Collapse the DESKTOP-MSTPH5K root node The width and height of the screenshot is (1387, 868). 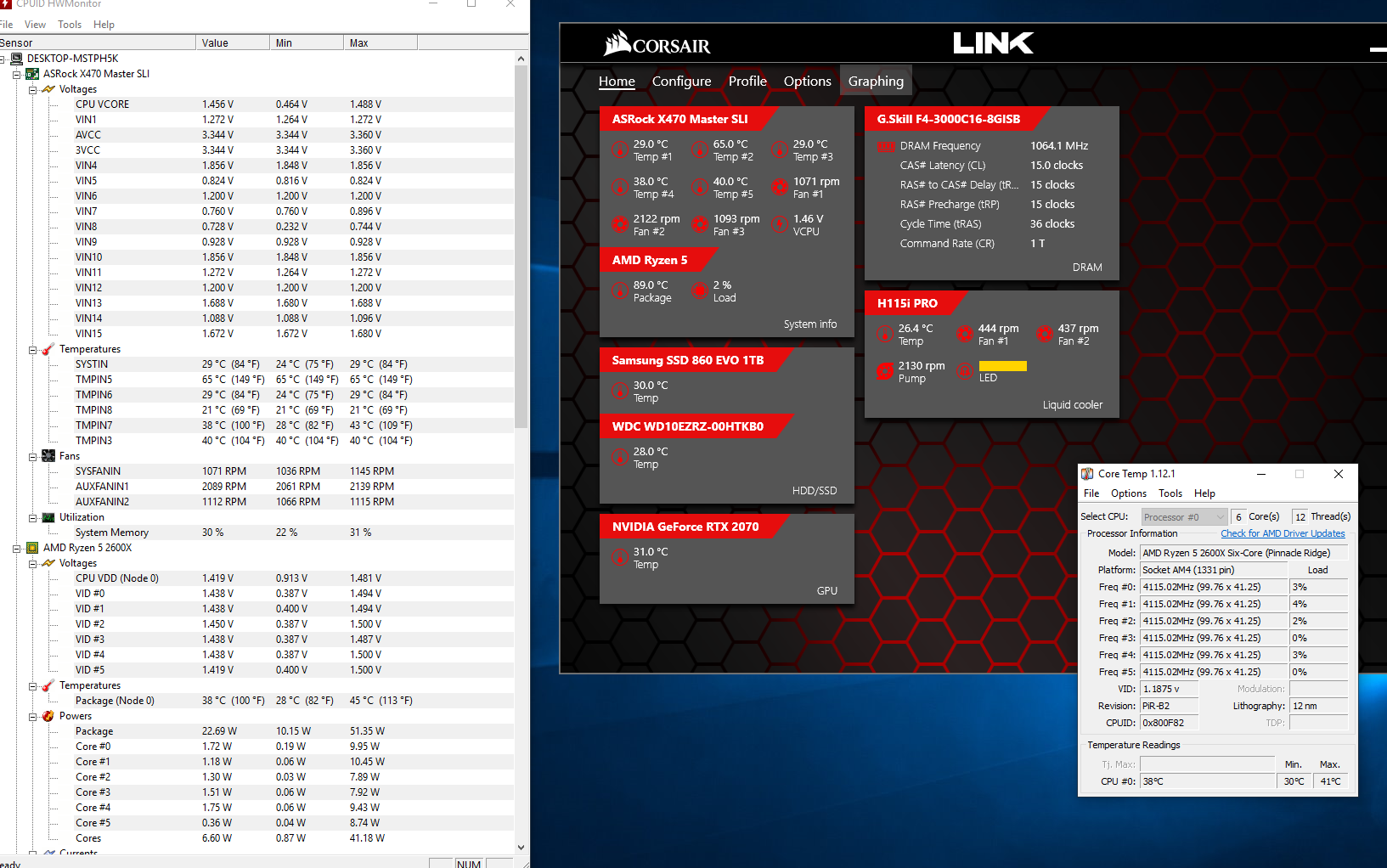(x=3, y=59)
